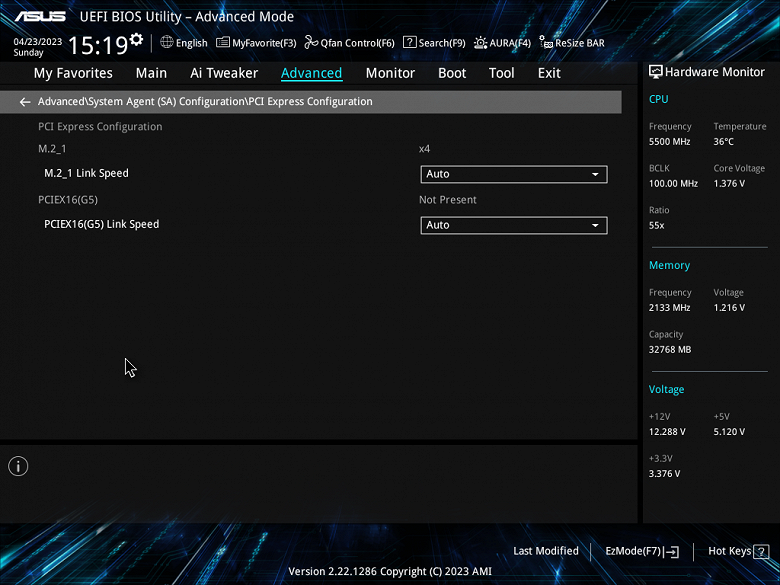This screenshot has width=780, height=585.
Task: Switch to the Exit tab
Action: pos(549,73)
